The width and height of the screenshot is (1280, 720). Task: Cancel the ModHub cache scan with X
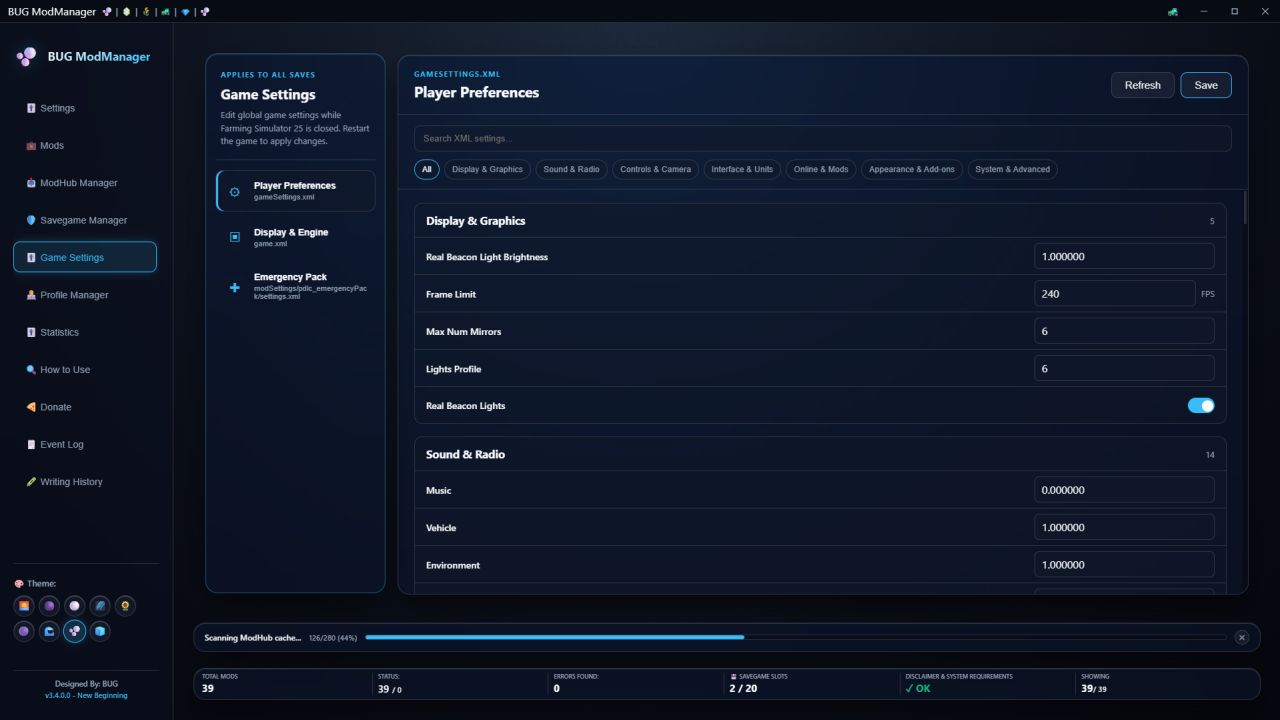pyautogui.click(x=1242, y=637)
